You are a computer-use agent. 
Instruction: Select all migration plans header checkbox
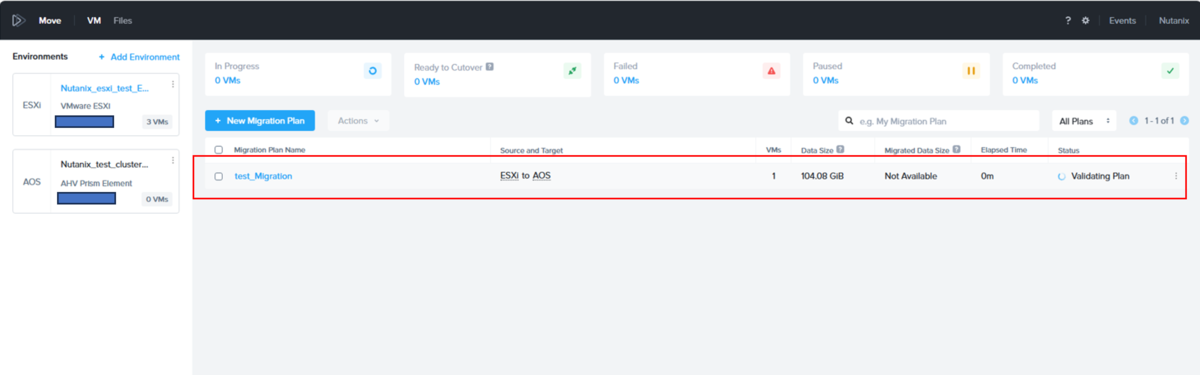(219, 150)
